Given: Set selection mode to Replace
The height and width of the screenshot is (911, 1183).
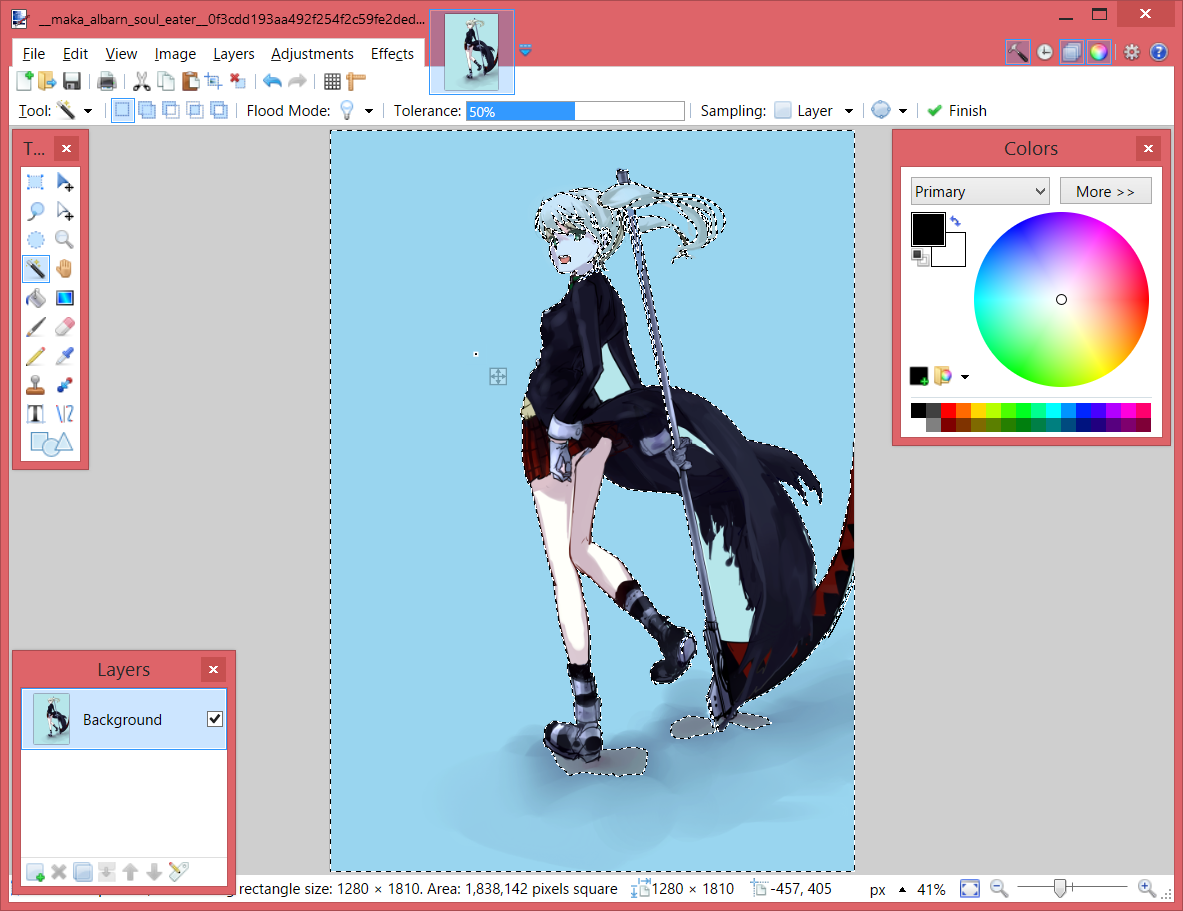Looking at the screenshot, I should [x=122, y=111].
